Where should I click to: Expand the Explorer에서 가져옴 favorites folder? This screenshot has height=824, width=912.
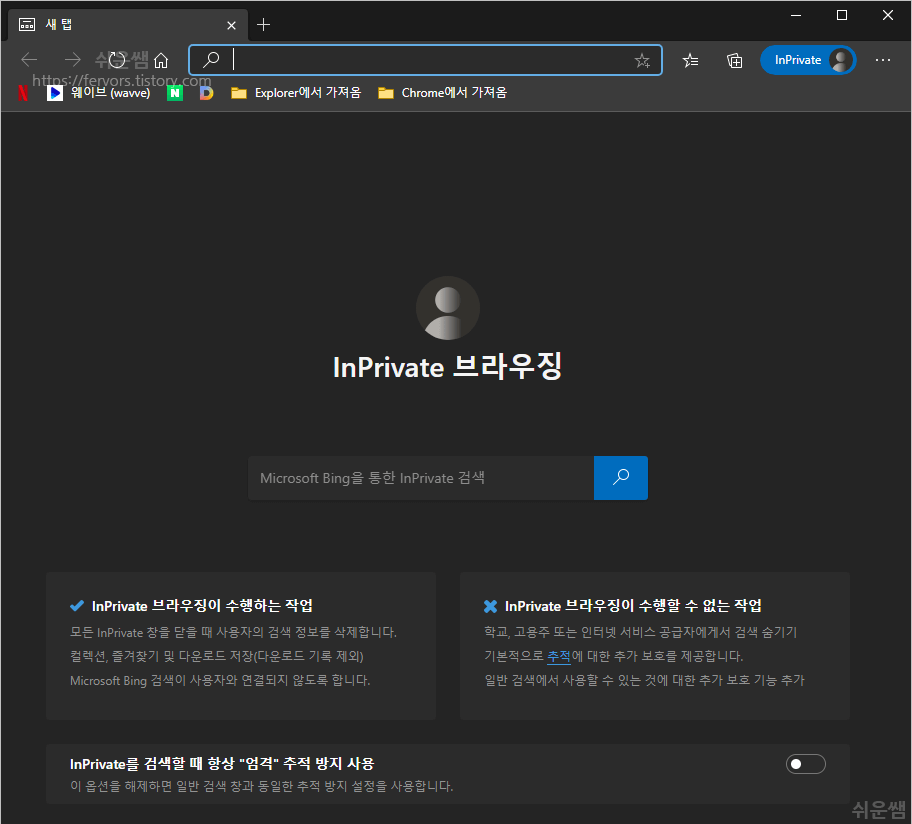pos(296,92)
